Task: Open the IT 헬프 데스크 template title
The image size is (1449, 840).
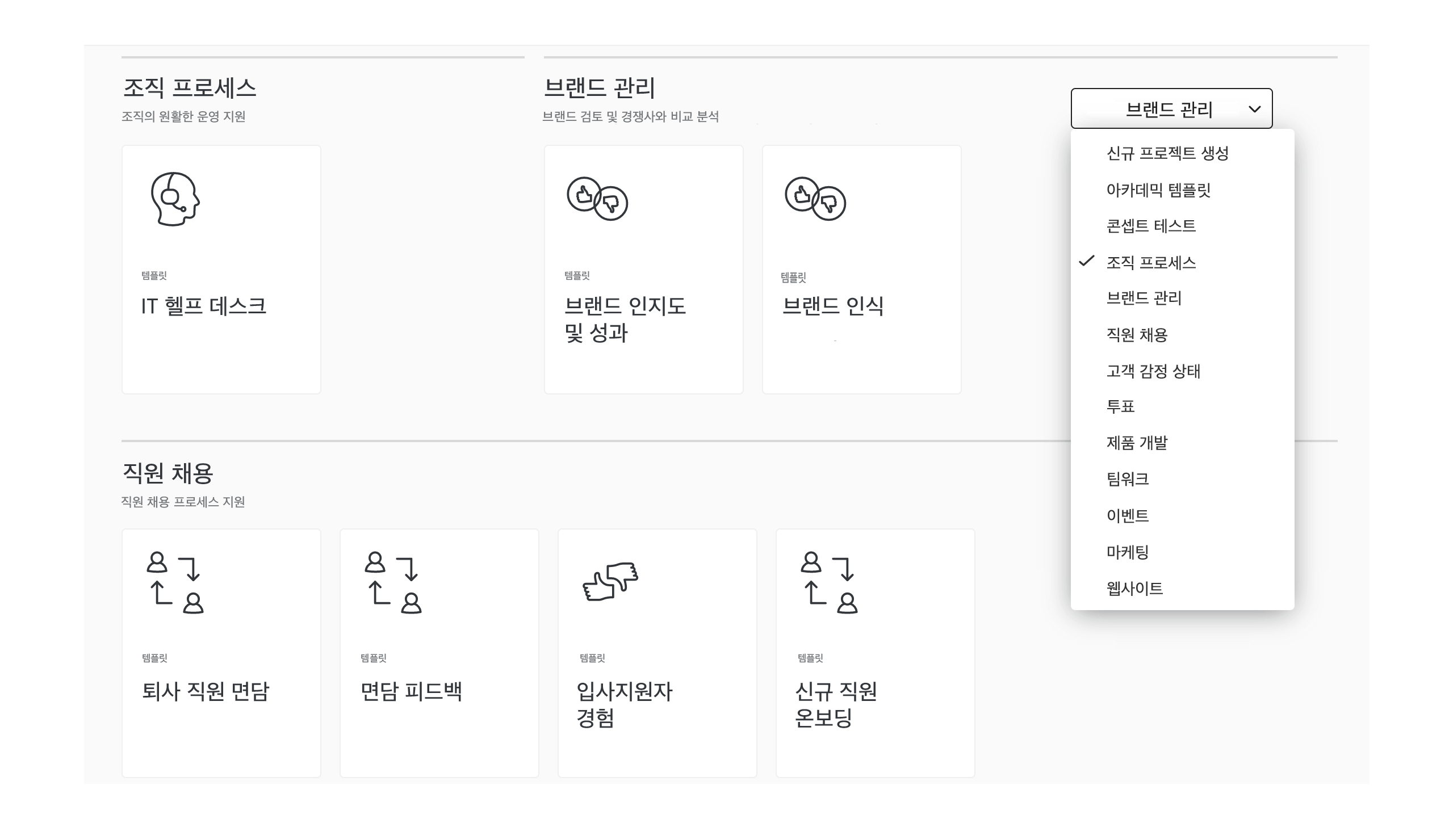Action: (x=203, y=306)
